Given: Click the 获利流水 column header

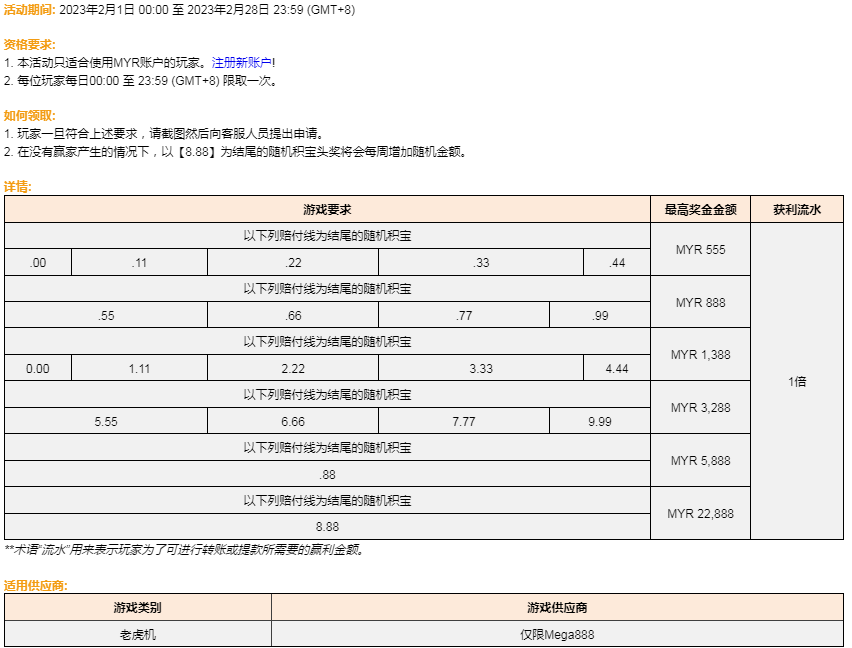Looking at the screenshot, I should (x=797, y=210).
